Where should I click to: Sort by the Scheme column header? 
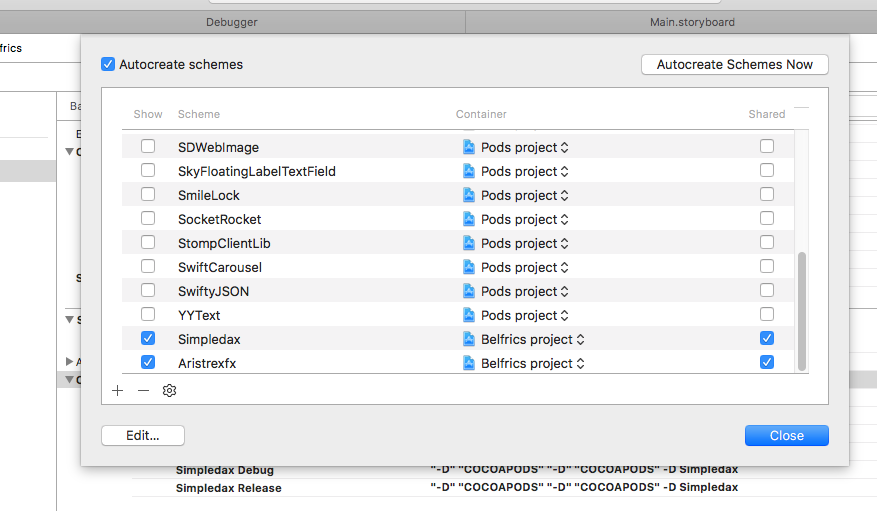tap(199, 114)
